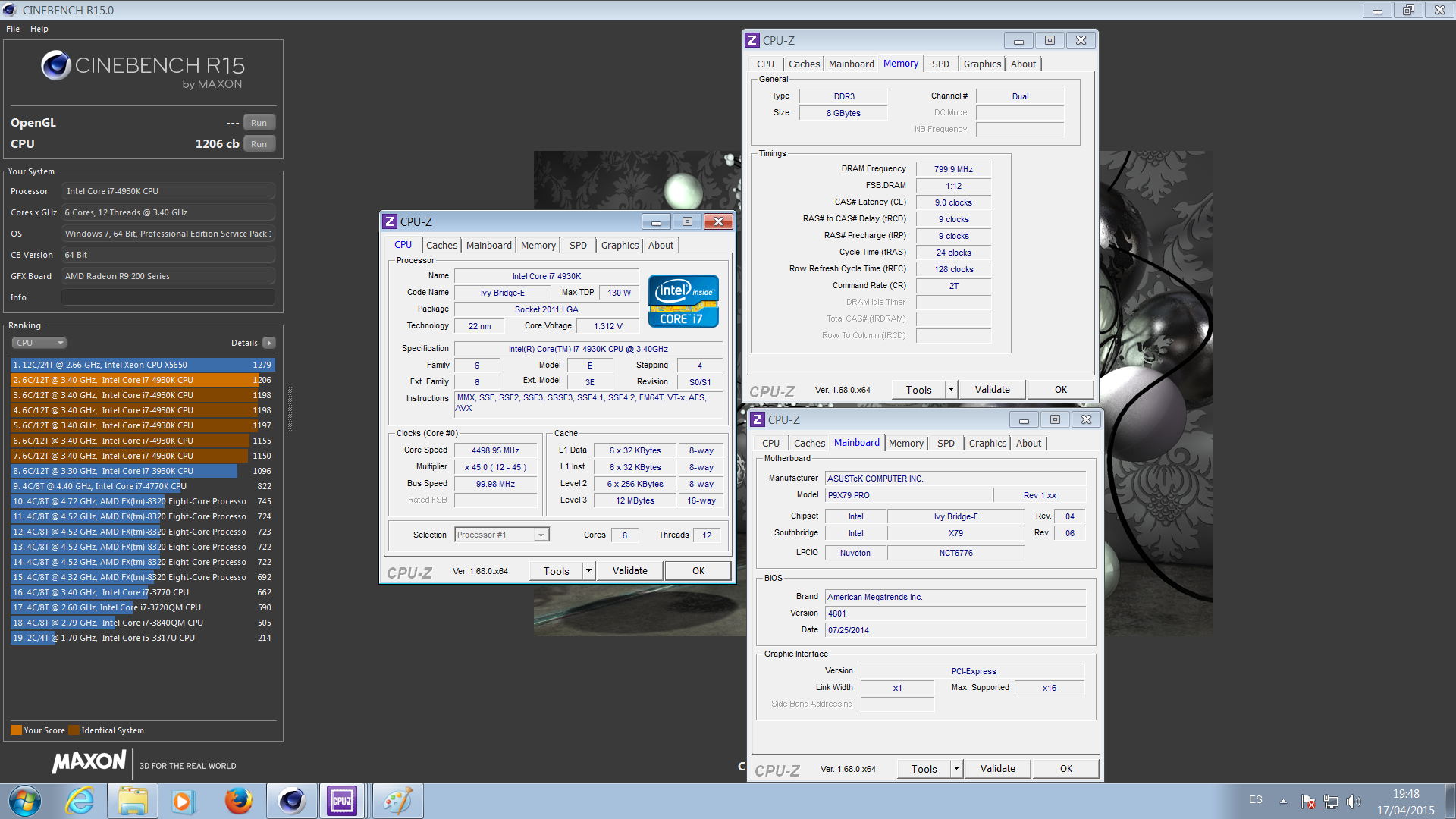Open About tab in CPU window

[661, 245]
